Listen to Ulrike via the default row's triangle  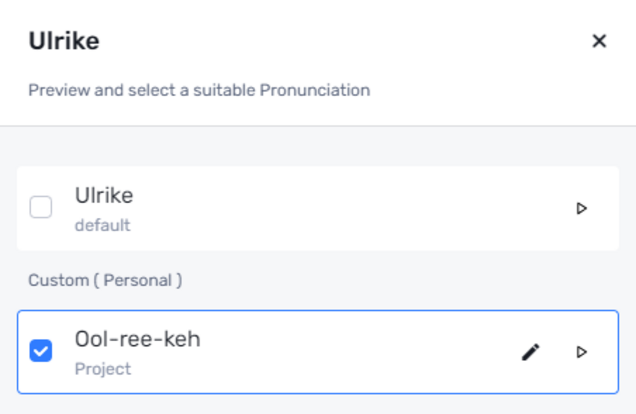click(582, 208)
